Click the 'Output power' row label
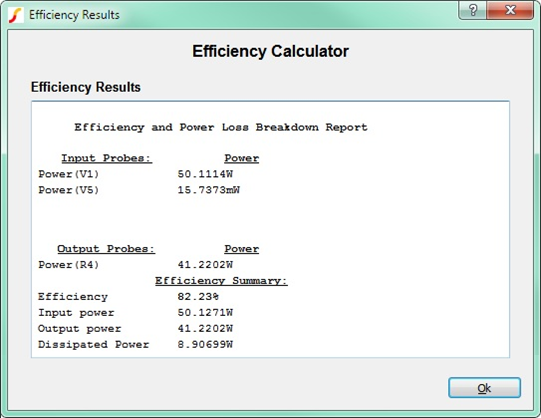Image resolution: width=541 pixels, height=418 pixels. click(79, 328)
